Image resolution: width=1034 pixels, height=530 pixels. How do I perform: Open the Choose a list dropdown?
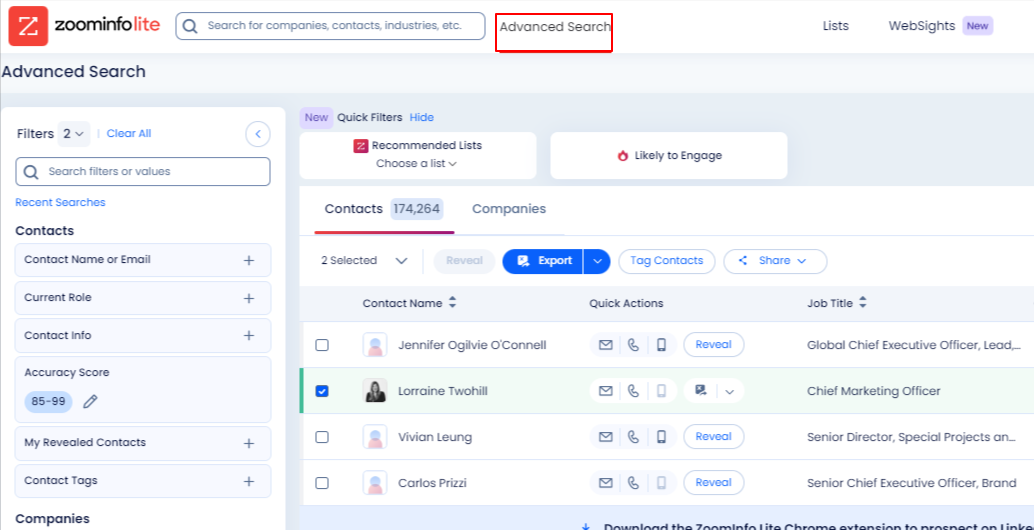click(x=417, y=163)
